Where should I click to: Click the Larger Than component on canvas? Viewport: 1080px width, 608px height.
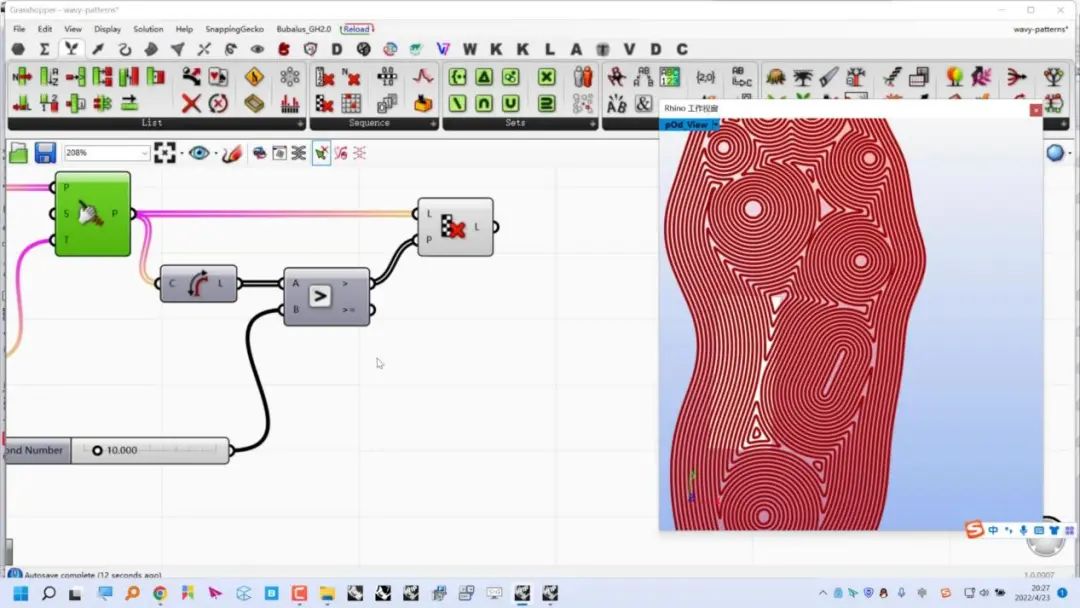[326, 297]
